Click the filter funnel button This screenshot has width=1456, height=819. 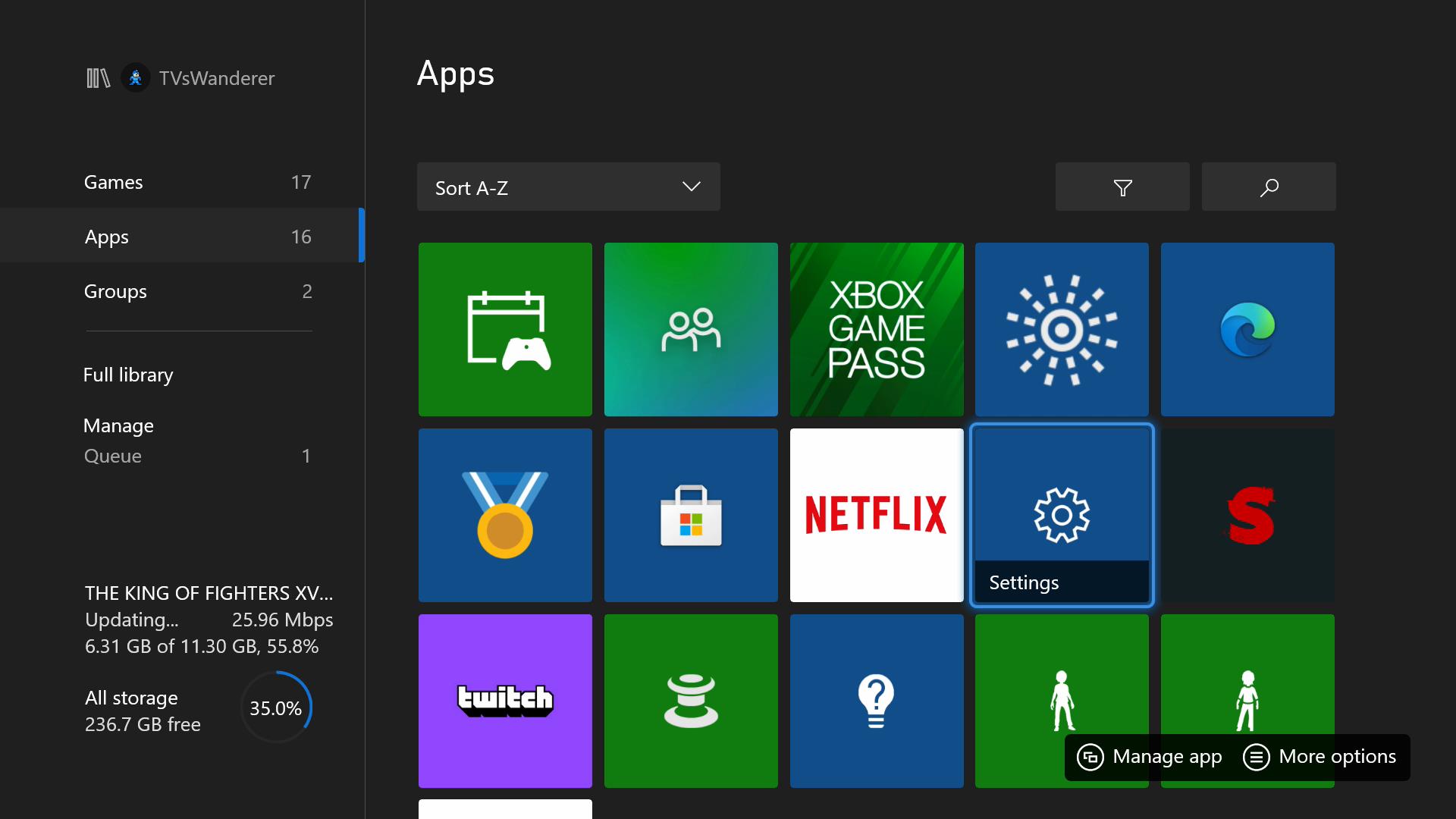1122,187
